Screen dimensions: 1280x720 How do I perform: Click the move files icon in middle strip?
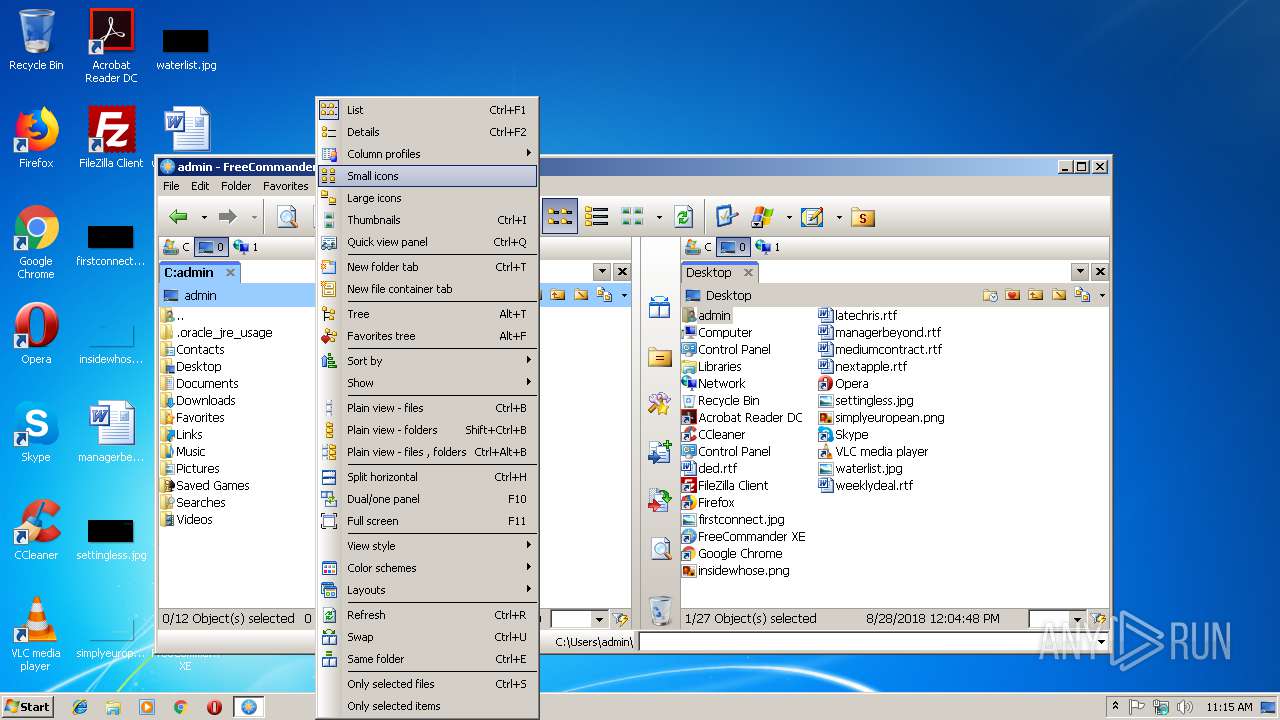point(660,500)
